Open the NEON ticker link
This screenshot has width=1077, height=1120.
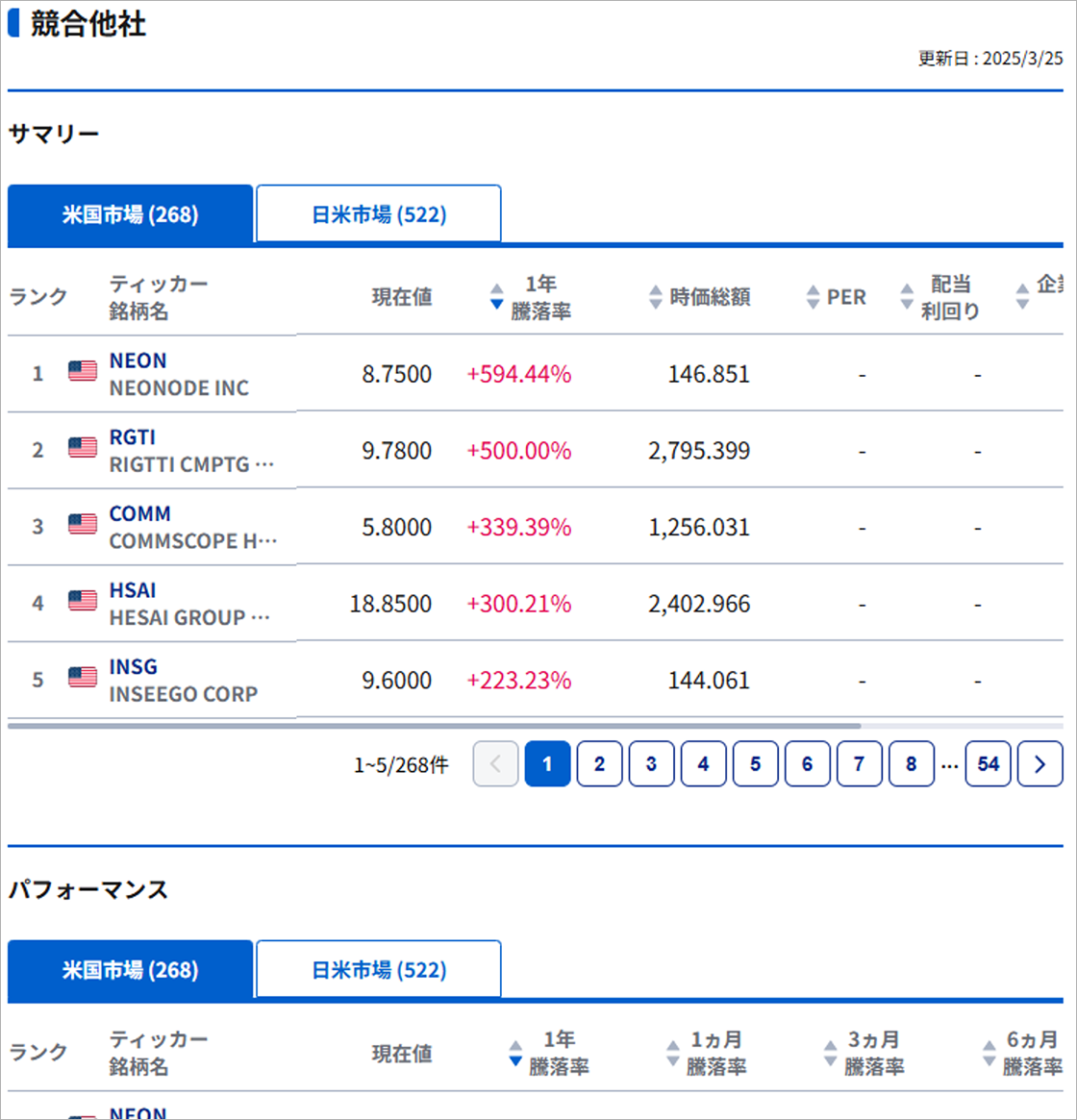click(x=138, y=361)
